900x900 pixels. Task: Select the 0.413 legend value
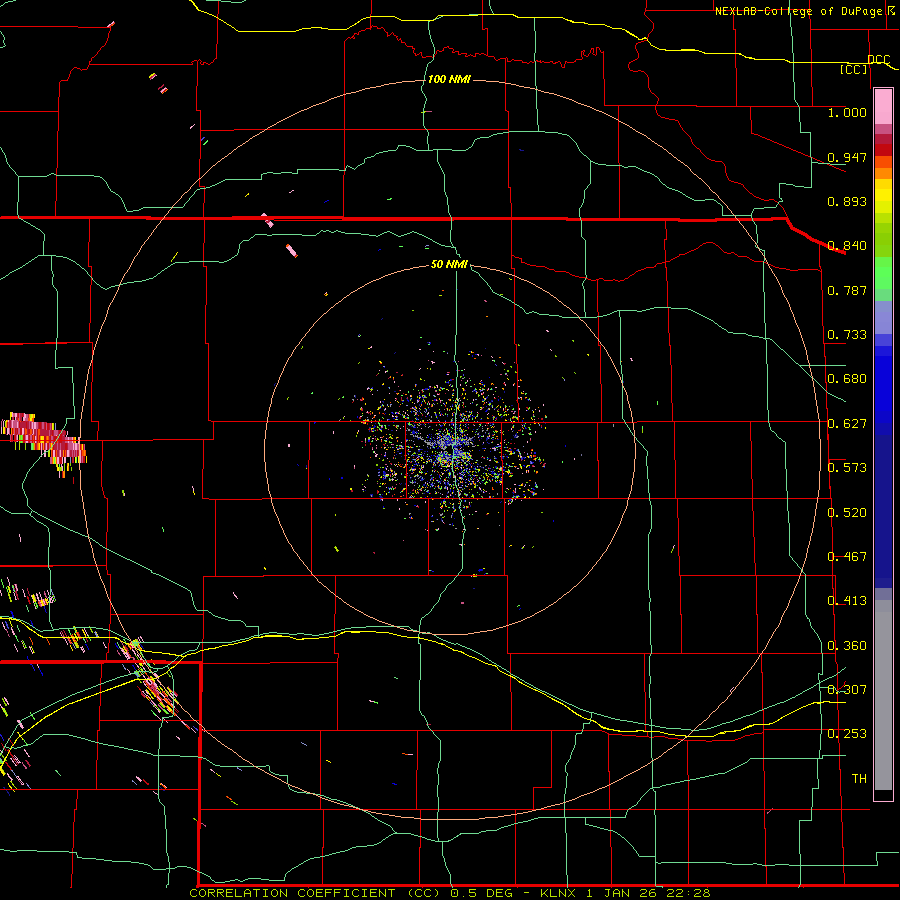(847, 601)
